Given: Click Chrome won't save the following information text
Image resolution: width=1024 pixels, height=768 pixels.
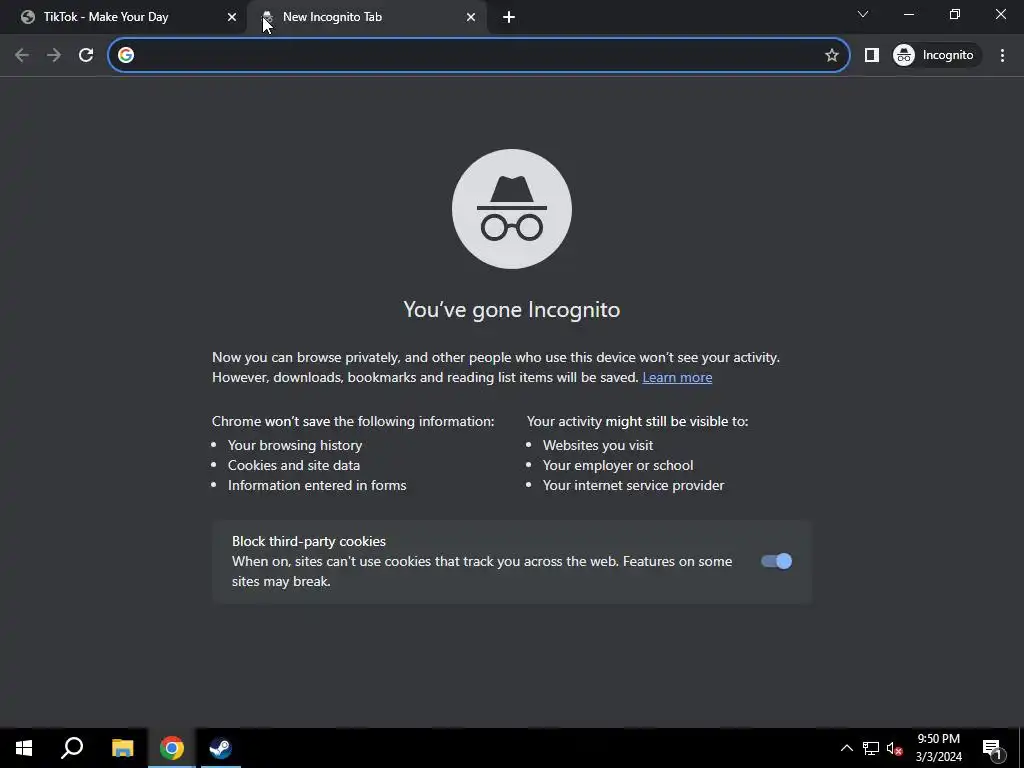Looking at the screenshot, I should (x=353, y=421).
